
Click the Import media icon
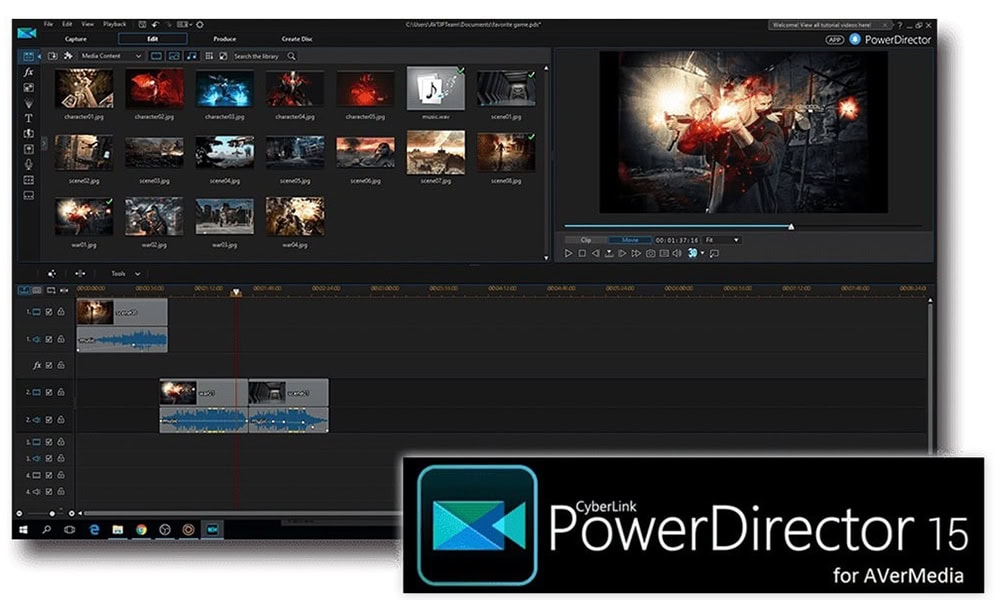[x=53, y=56]
